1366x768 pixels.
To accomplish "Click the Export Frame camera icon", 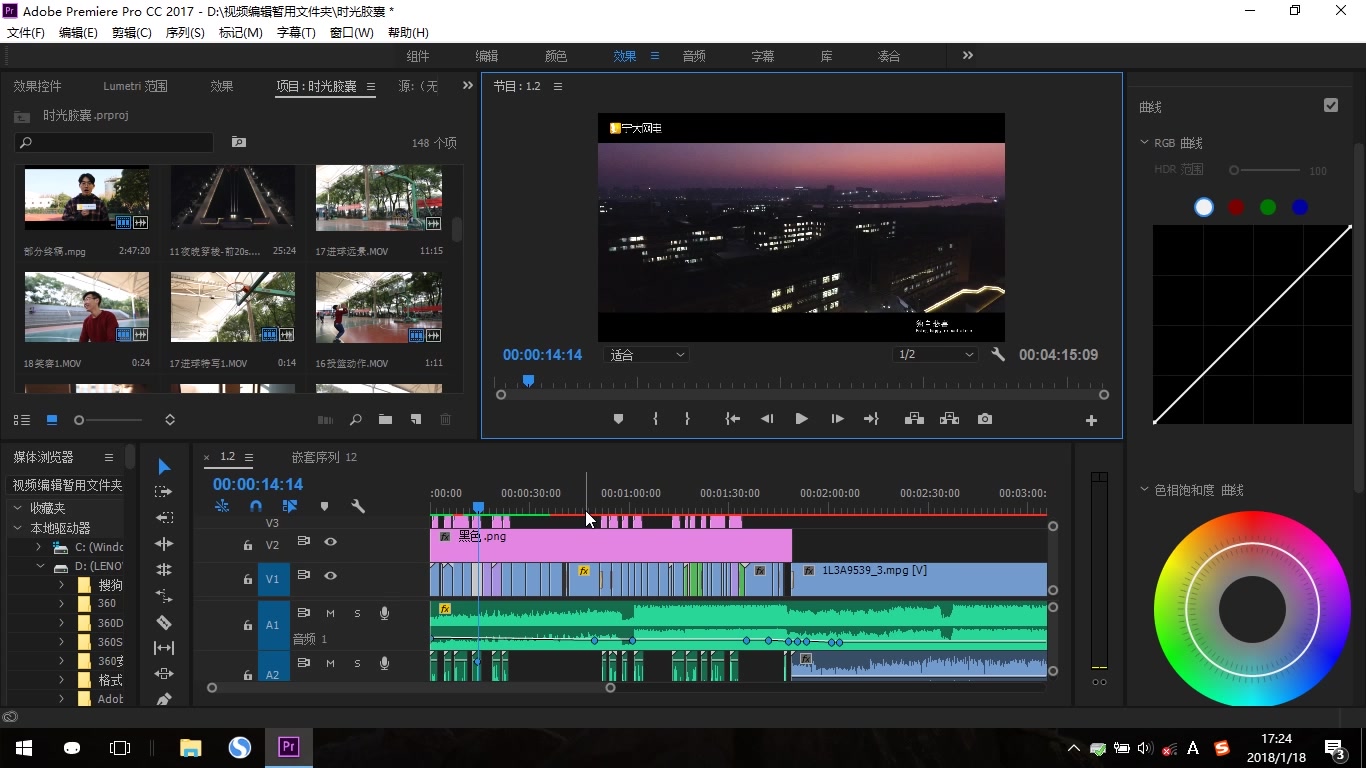I will coord(985,419).
